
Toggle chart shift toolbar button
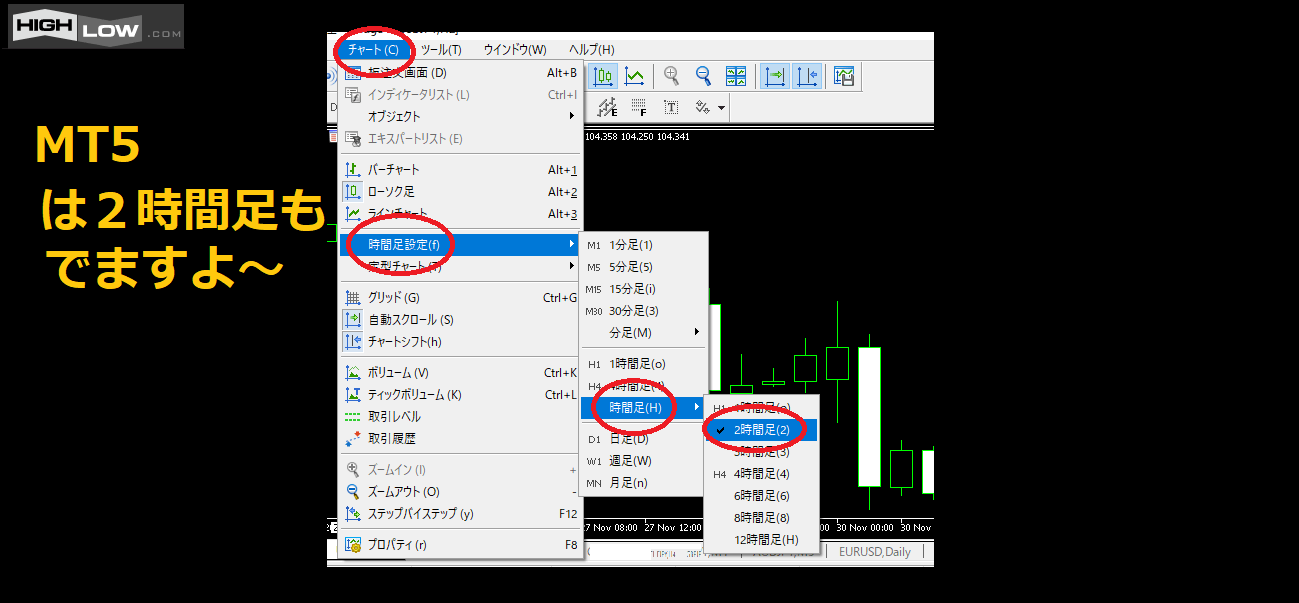click(807, 77)
